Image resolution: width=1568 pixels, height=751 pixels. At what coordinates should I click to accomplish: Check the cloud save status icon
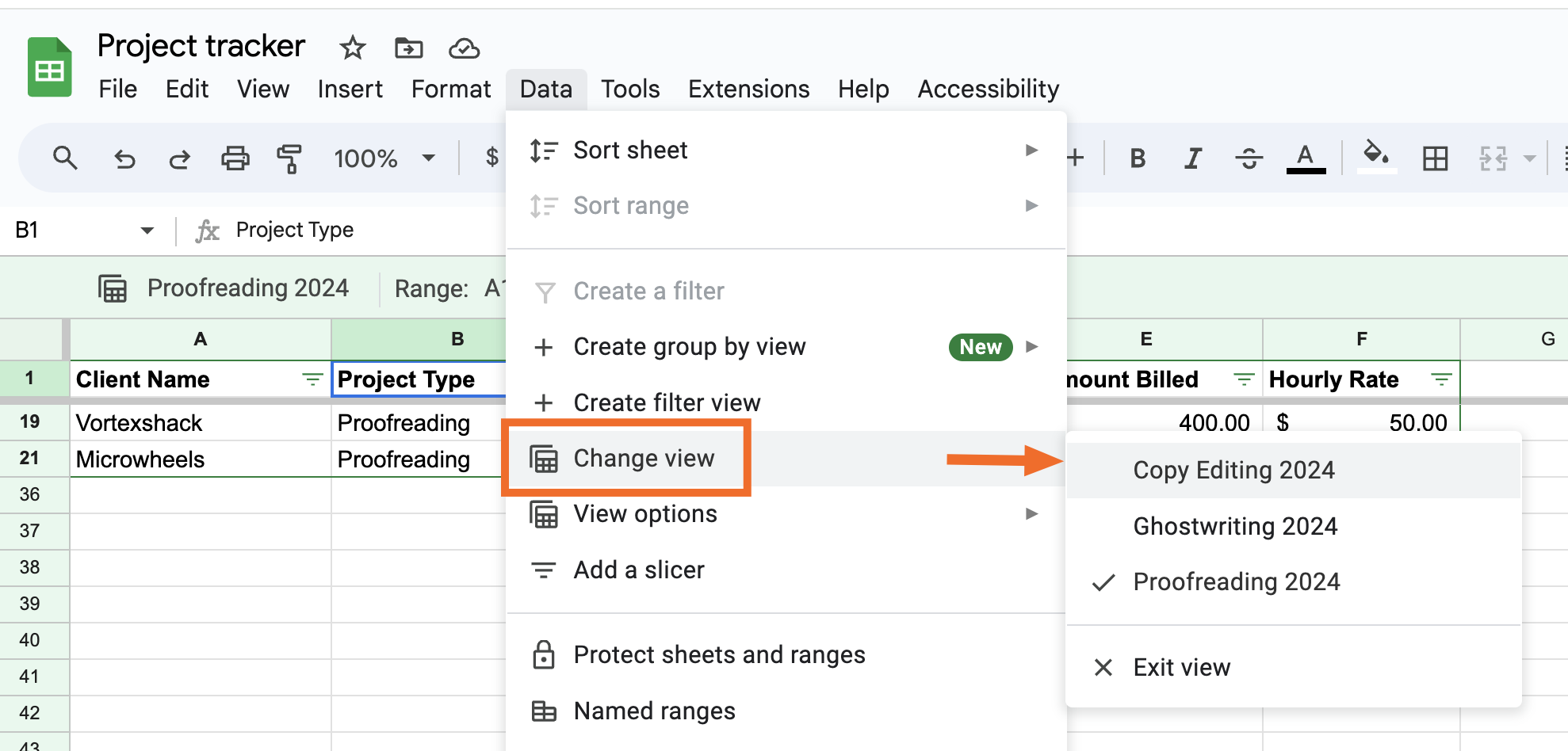465,49
